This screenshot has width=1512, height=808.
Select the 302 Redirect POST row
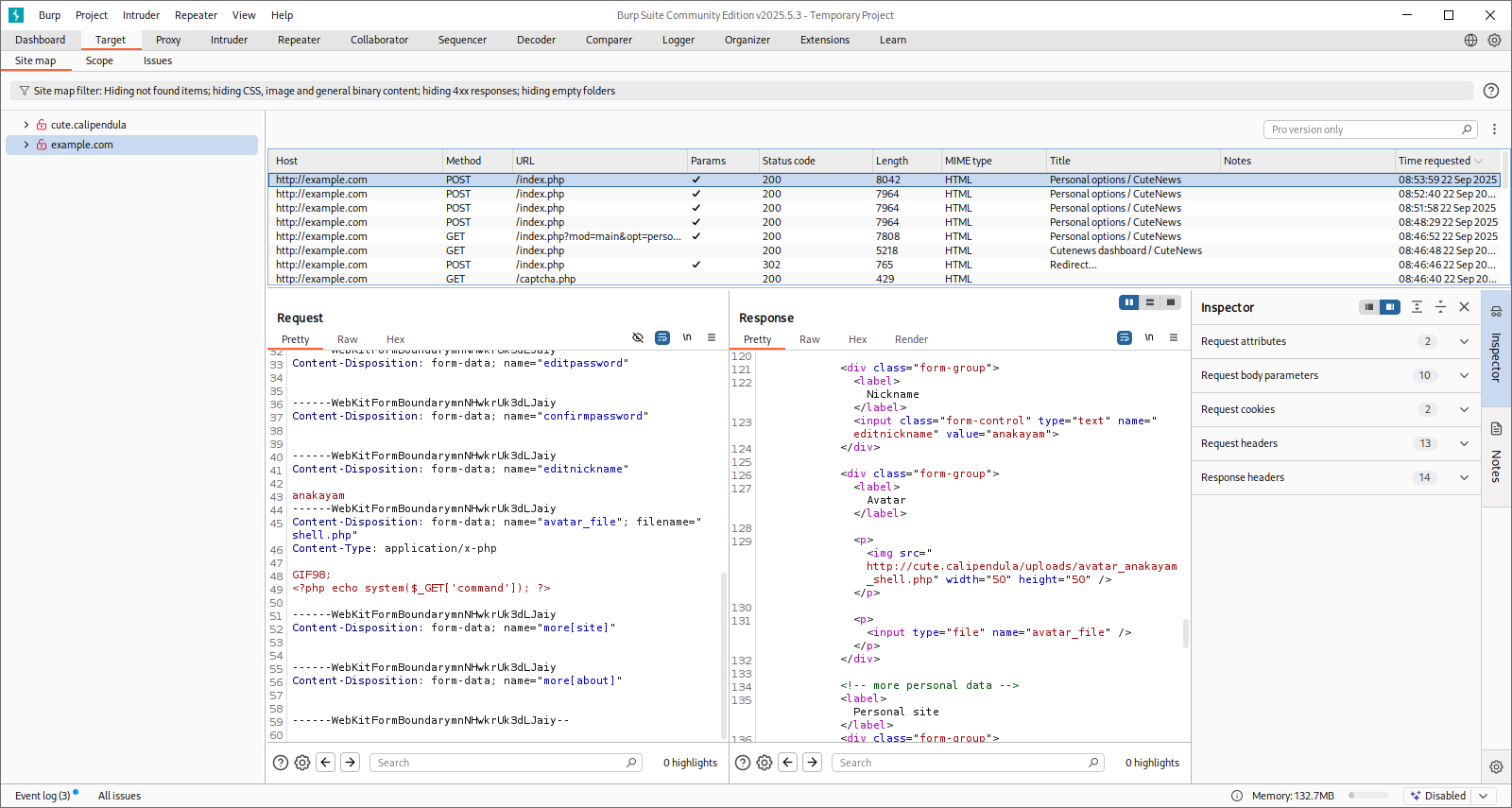(885, 265)
